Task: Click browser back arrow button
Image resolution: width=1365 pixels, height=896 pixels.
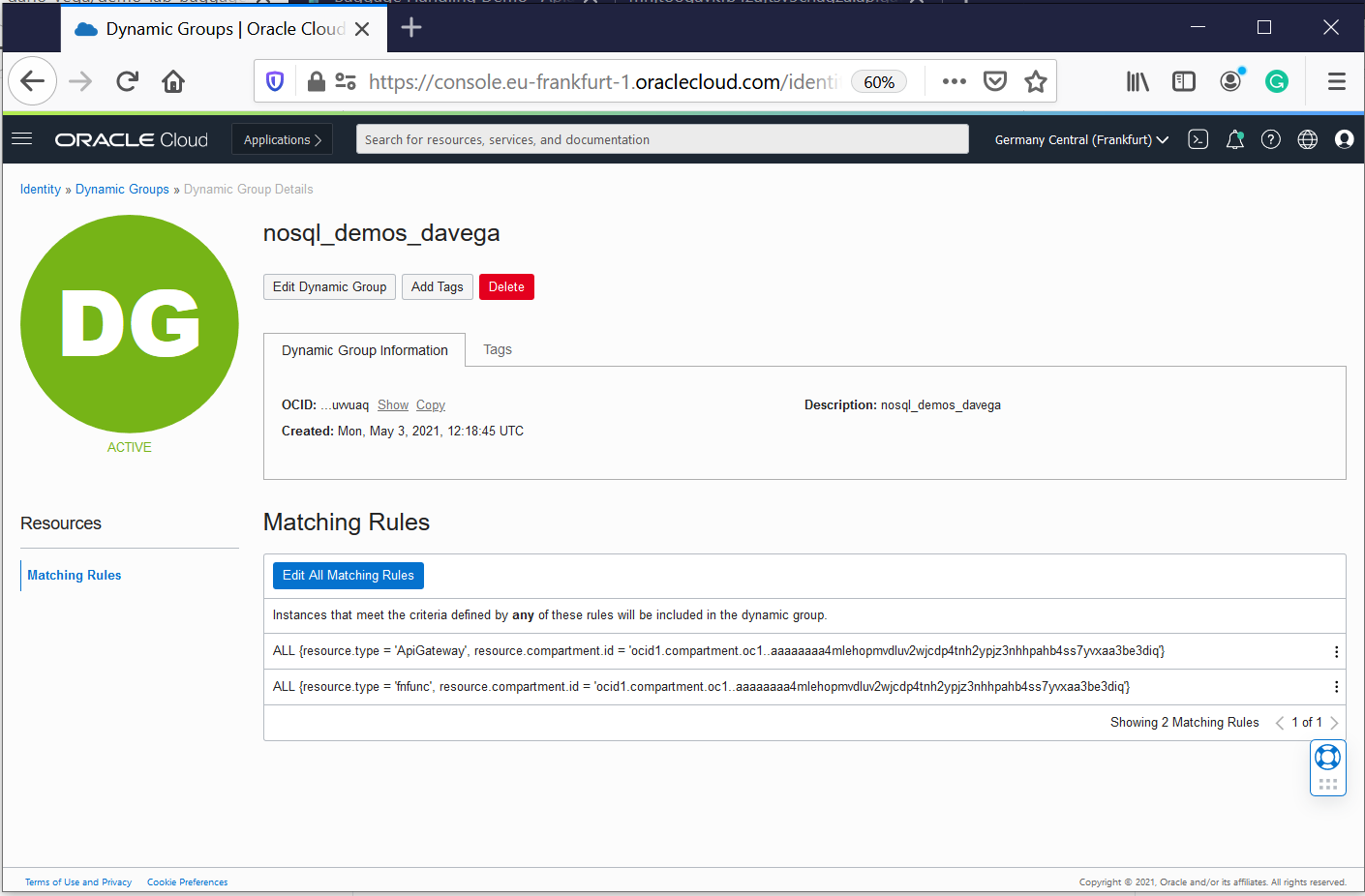Action: [x=33, y=81]
